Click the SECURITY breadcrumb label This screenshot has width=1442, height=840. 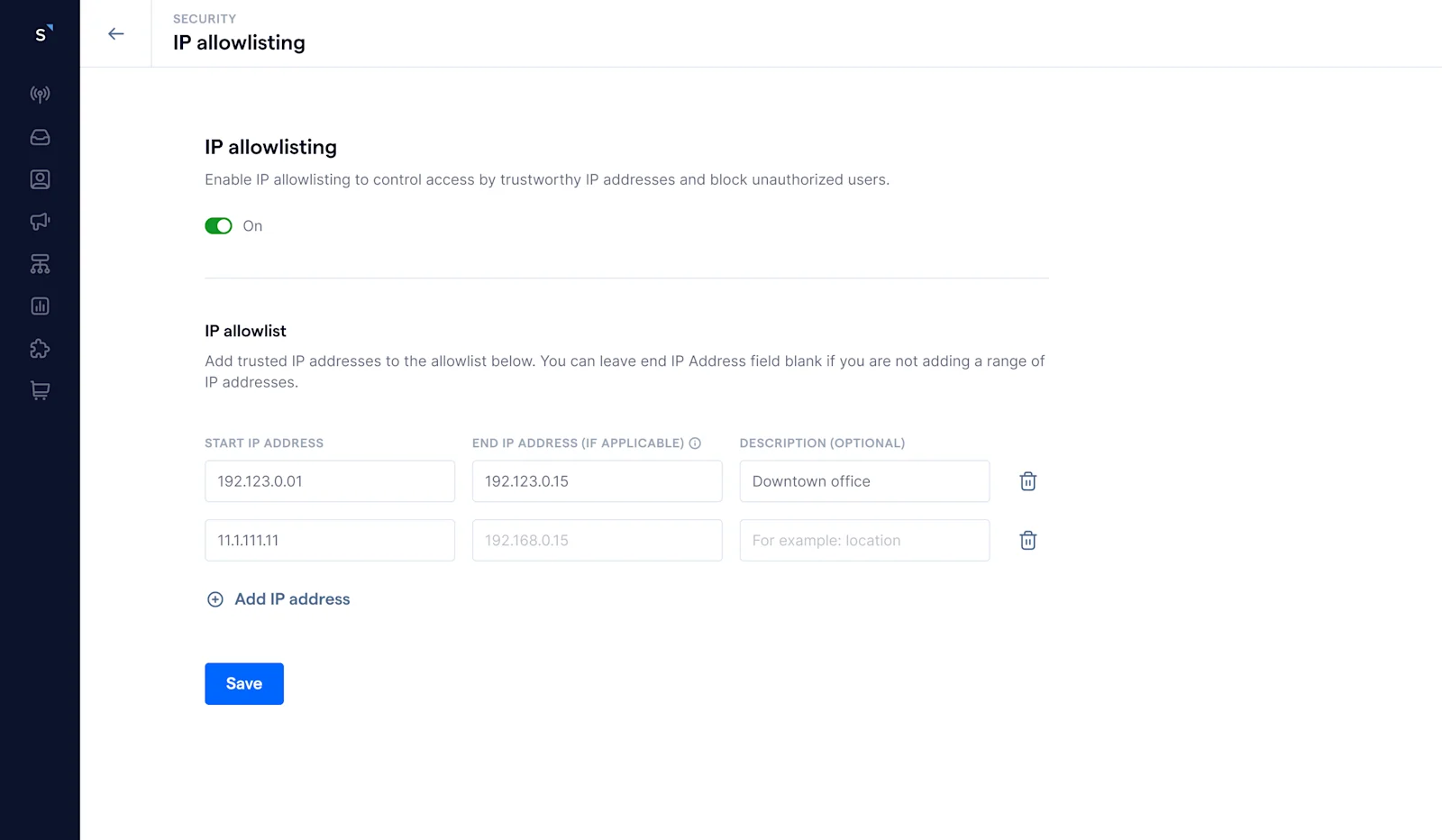point(205,18)
